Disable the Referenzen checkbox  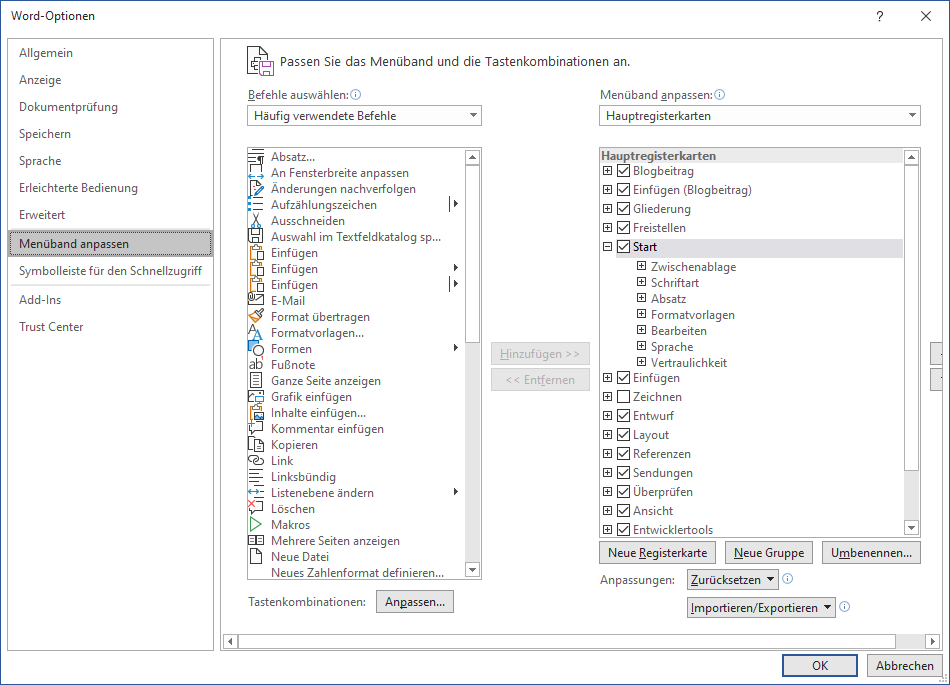click(x=623, y=454)
